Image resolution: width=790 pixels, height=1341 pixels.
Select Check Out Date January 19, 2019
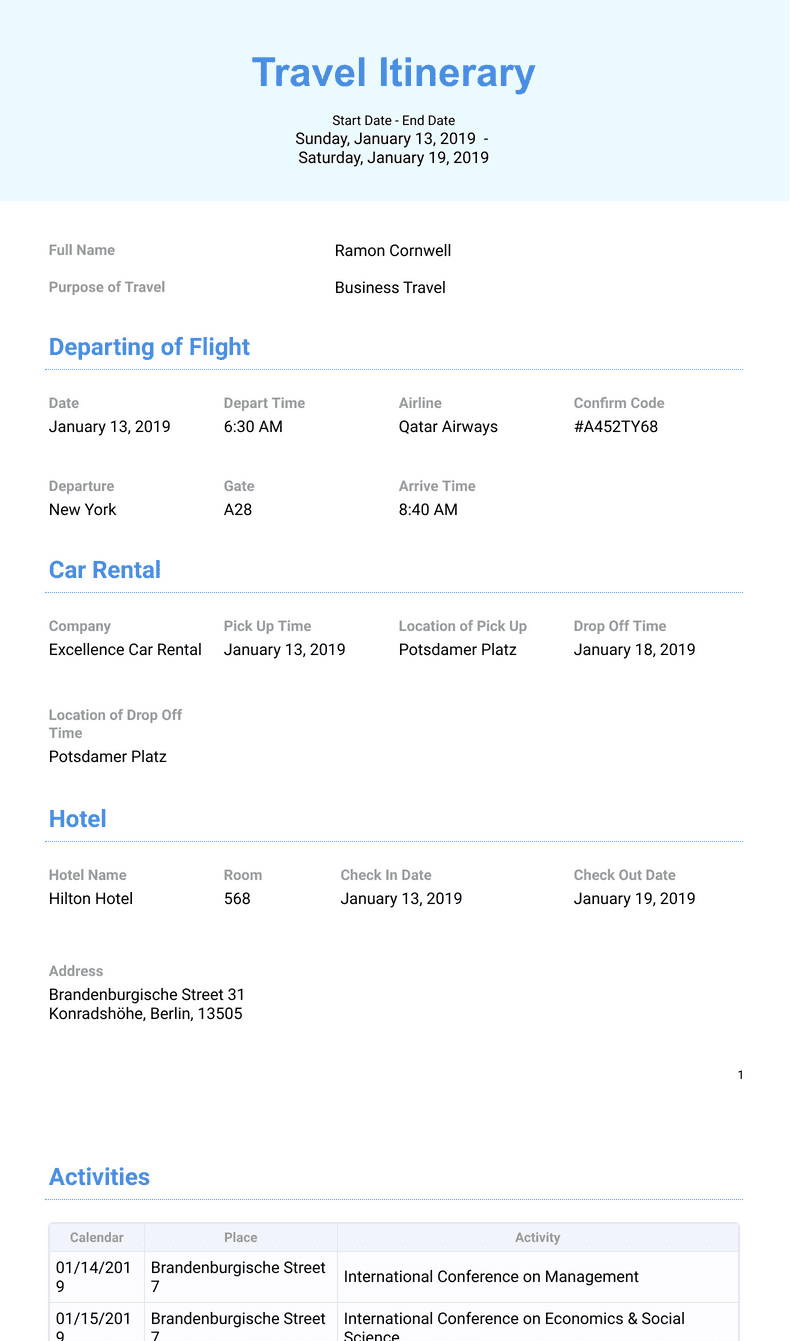[x=634, y=899]
